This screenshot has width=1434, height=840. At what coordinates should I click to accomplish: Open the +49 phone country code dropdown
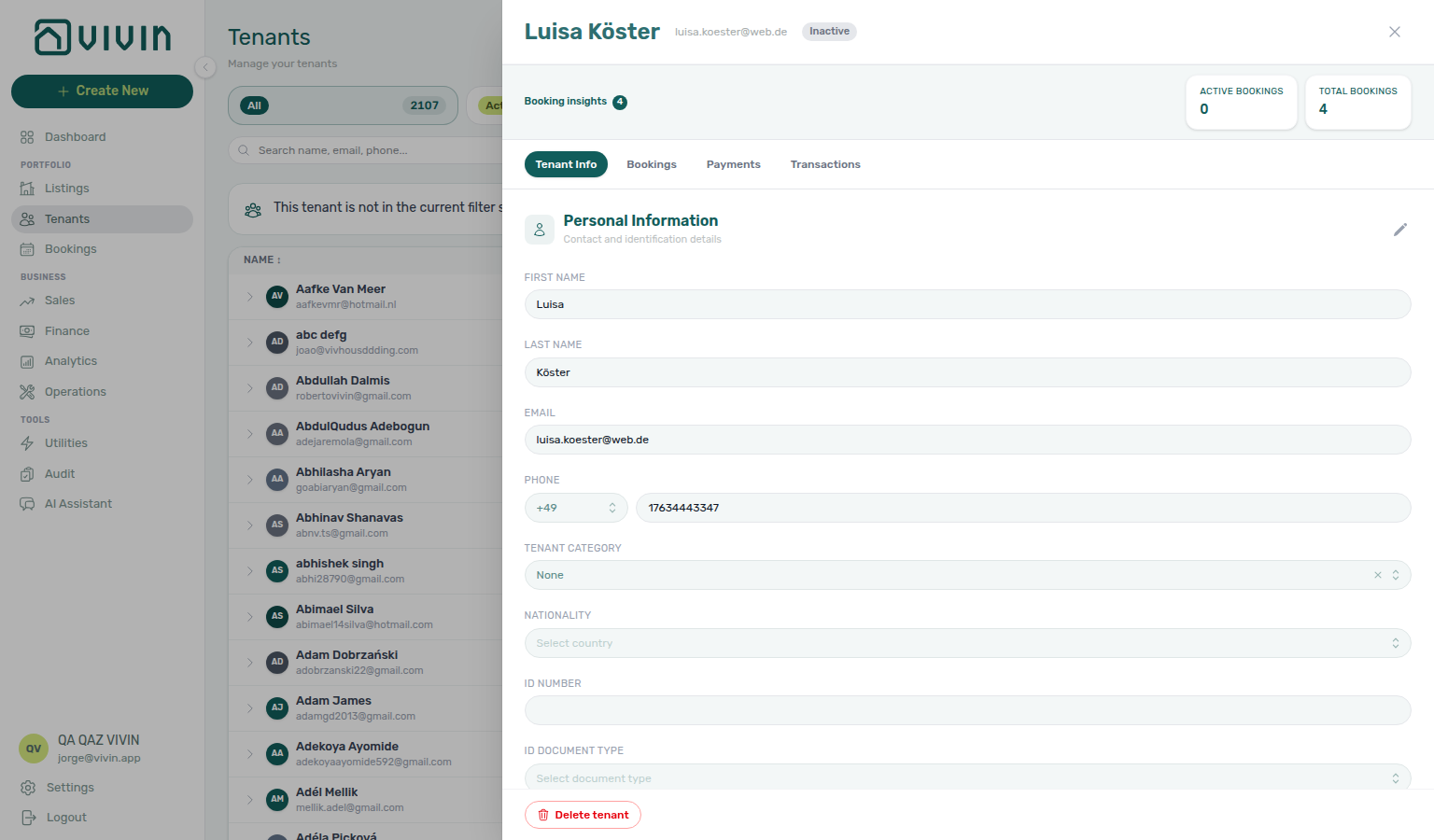click(x=576, y=508)
